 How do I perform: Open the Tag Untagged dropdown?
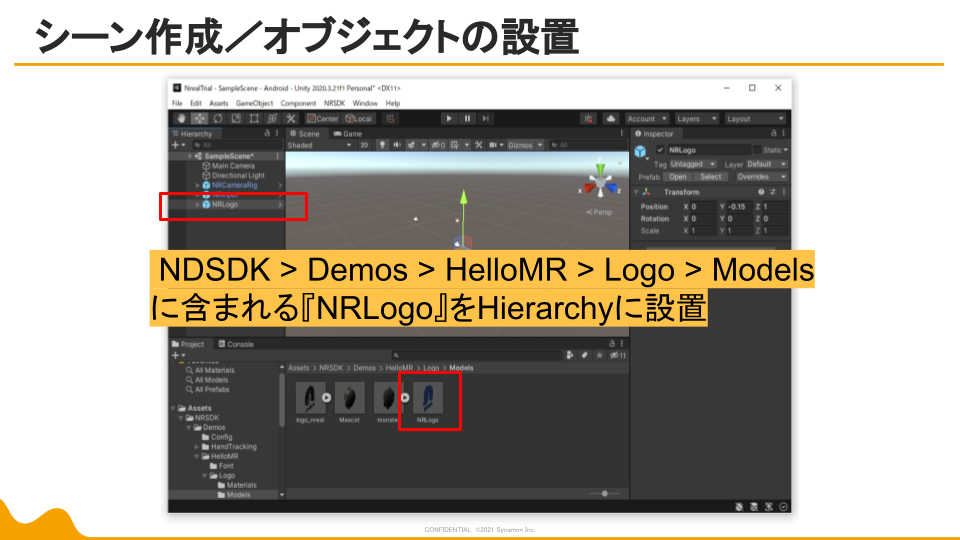692,164
